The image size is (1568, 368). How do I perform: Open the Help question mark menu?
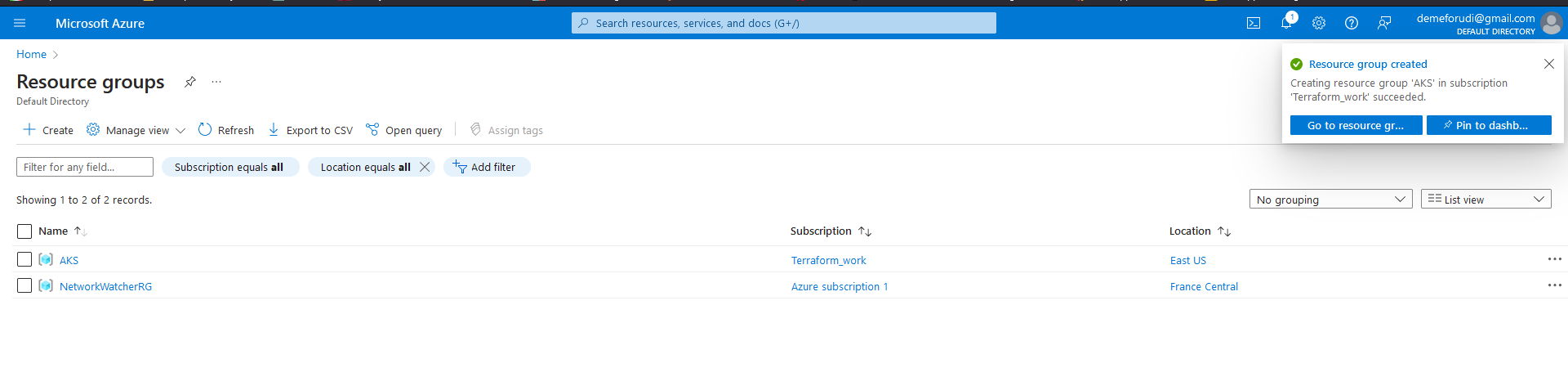coord(1352,23)
